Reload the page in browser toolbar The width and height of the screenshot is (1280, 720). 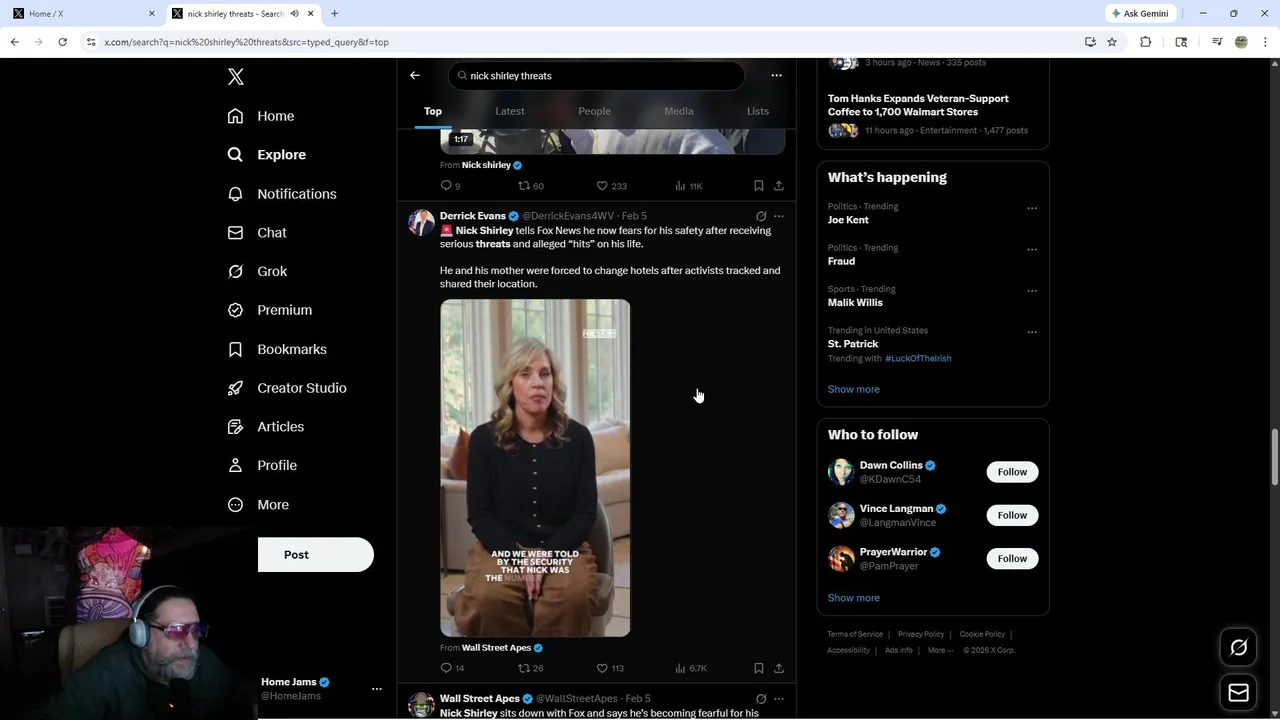tap(62, 42)
